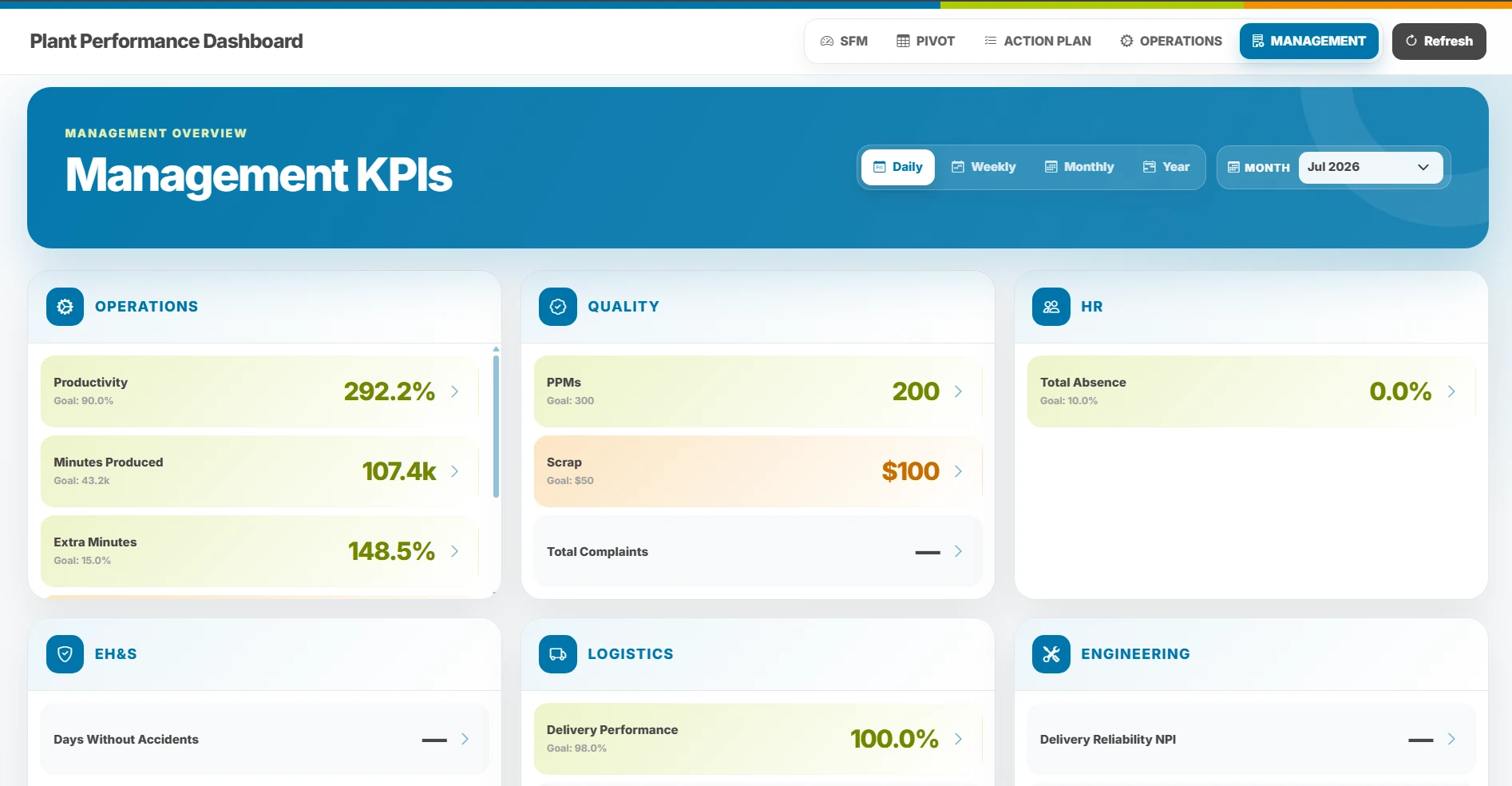Expand the Total Absence chevron
Image resolution: width=1512 pixels, height=786 pixels.
click(x=1451, y=391)
